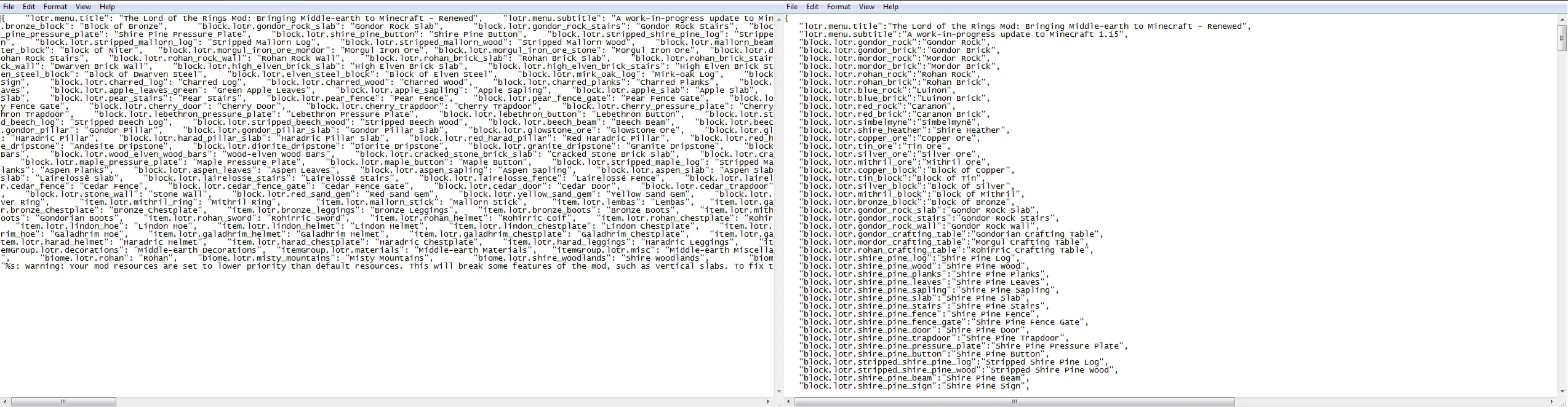
Task: Click right scroll arrow in right window's horizontal scrollbar
Action: coord(1552,401)
